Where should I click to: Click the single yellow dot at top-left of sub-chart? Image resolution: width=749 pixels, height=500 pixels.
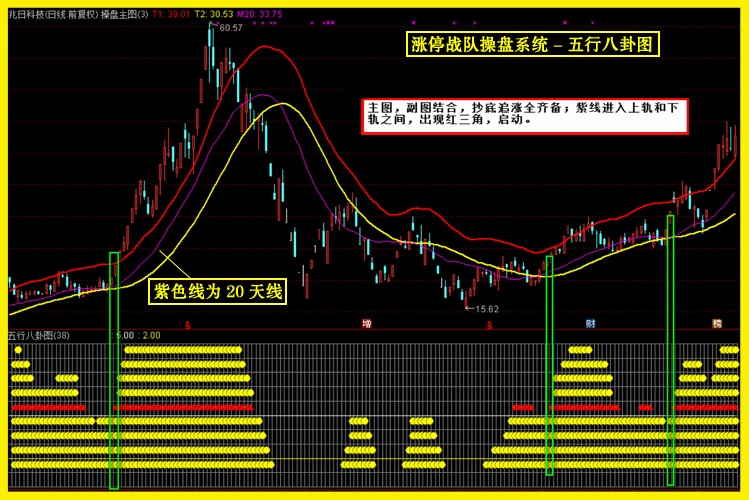tap(18, 350)
